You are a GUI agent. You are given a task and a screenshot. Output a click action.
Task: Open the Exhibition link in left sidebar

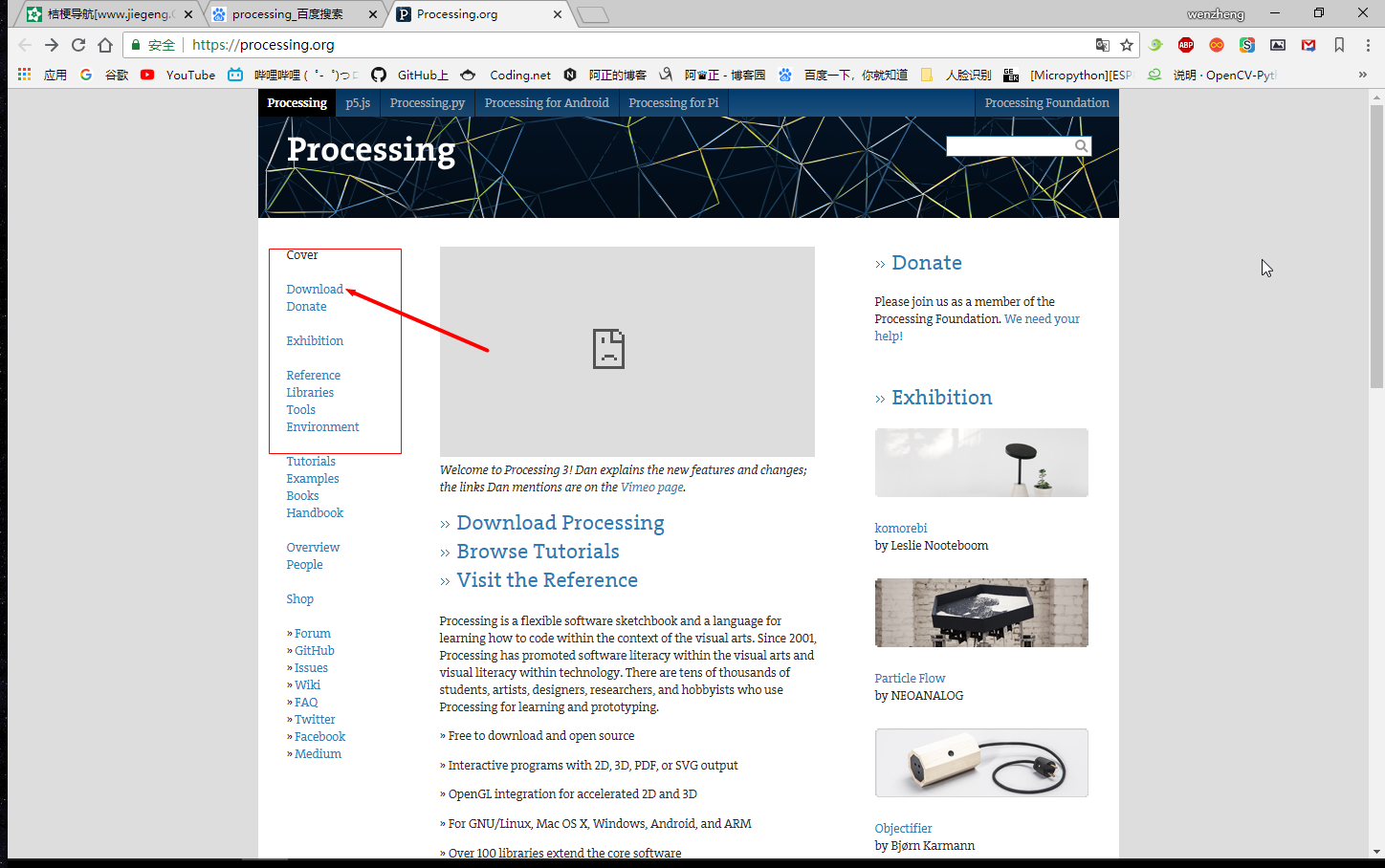[315, 341]
